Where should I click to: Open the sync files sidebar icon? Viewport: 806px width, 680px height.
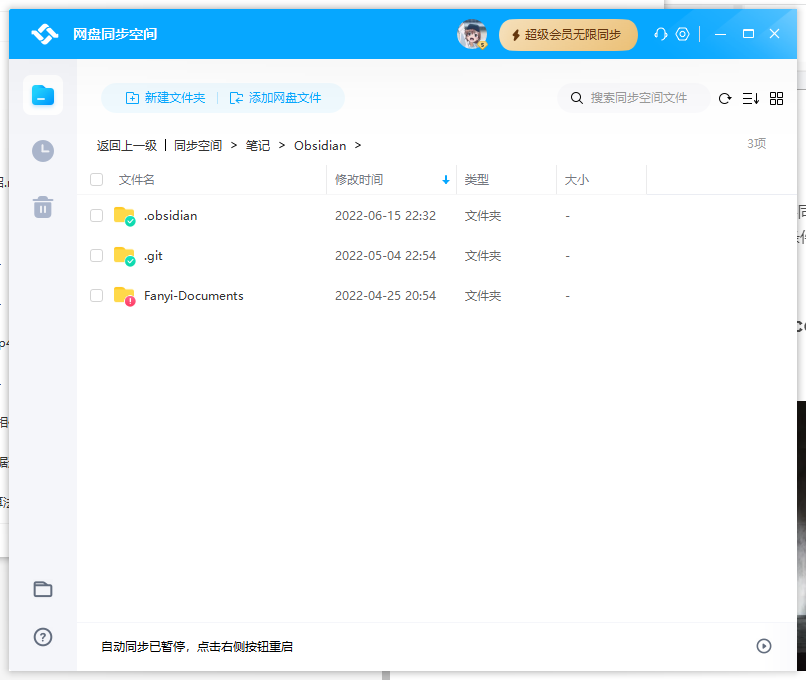point(43,95)
